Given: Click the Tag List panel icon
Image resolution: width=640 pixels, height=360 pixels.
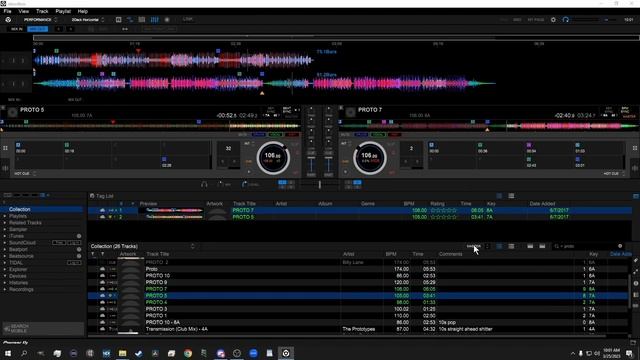Looking at the screenshot, I should pos(92,196).
